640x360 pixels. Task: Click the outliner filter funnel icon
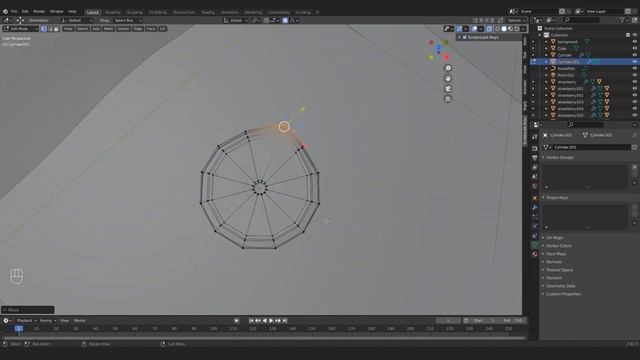(x=622, y=20)
